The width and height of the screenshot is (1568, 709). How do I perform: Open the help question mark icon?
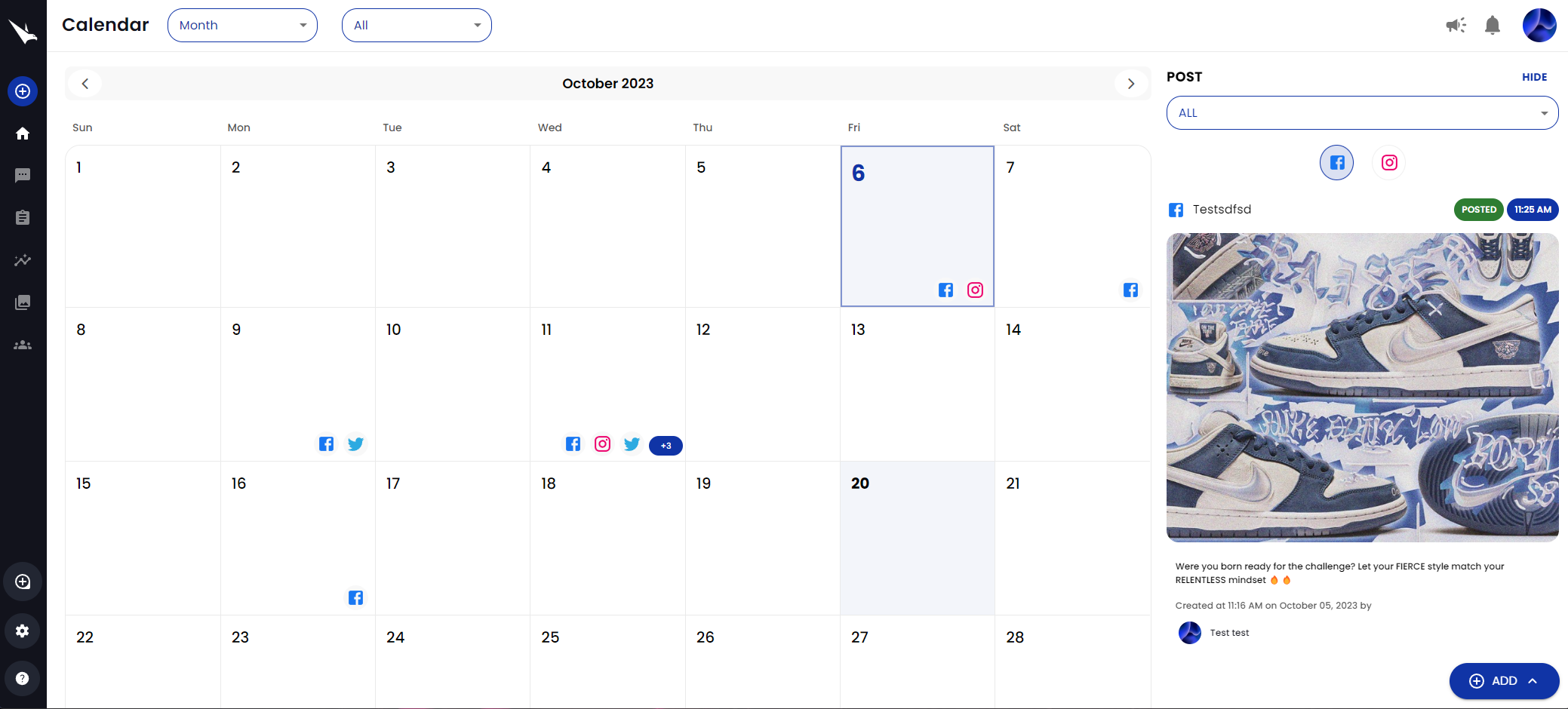coord(23,678)
